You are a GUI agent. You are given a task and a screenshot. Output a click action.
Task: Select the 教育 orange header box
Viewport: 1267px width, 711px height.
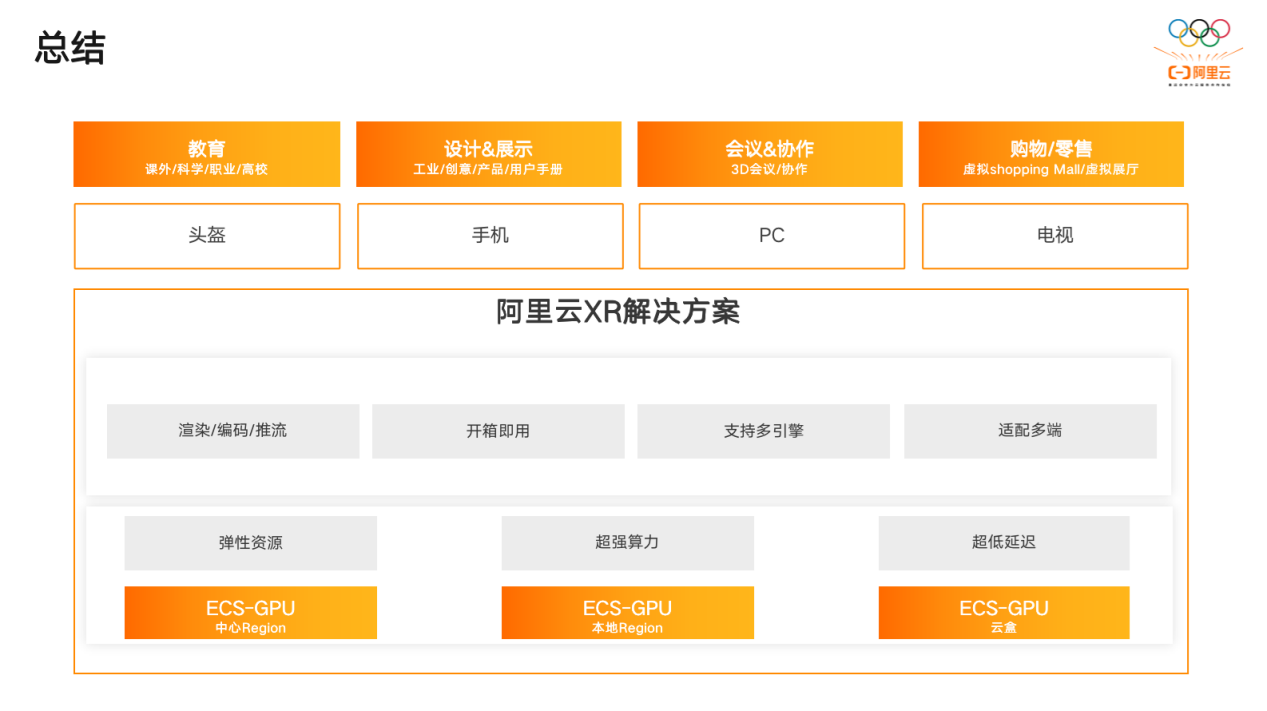tap(207, 154)
